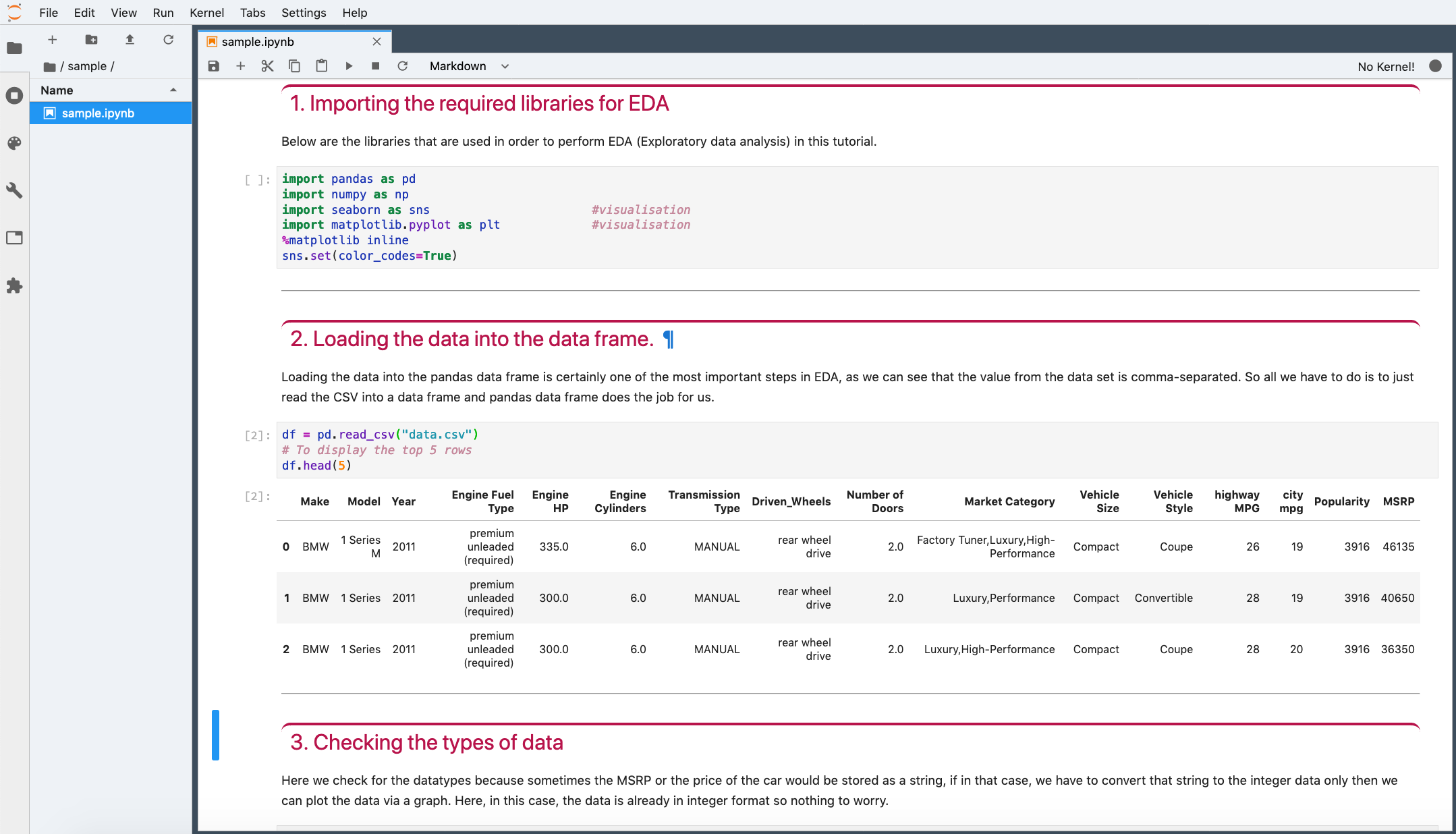Open the Settings menu

click(x=304, y=13)
